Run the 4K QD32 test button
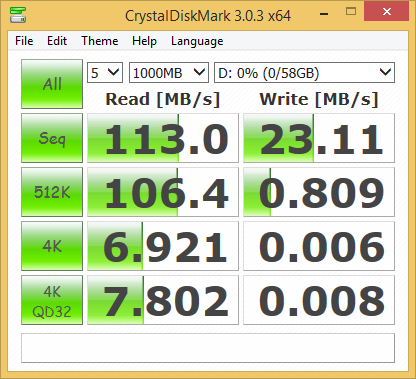Screen dimensions: 416x379 tap(52, 300)
